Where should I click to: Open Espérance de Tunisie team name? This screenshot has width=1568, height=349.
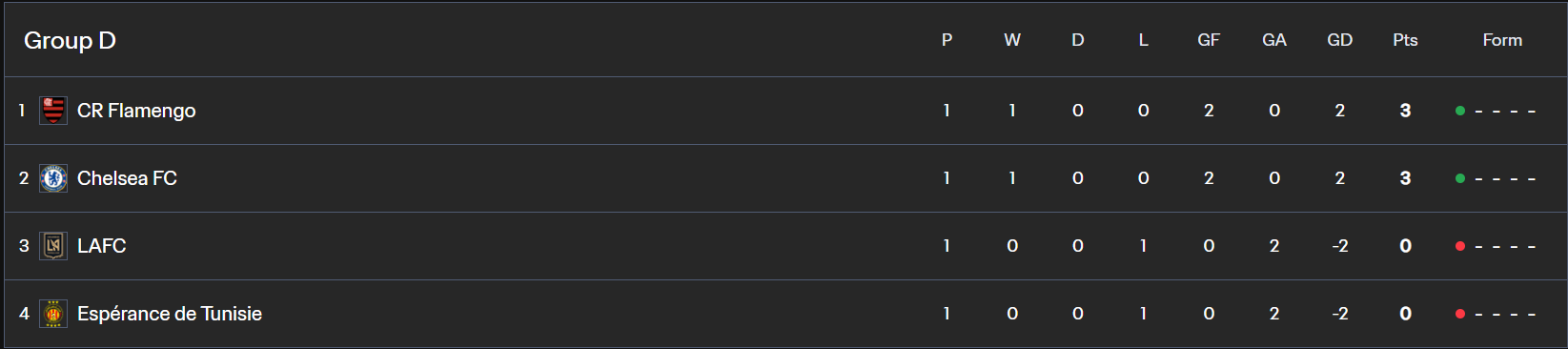pos(170,314)
